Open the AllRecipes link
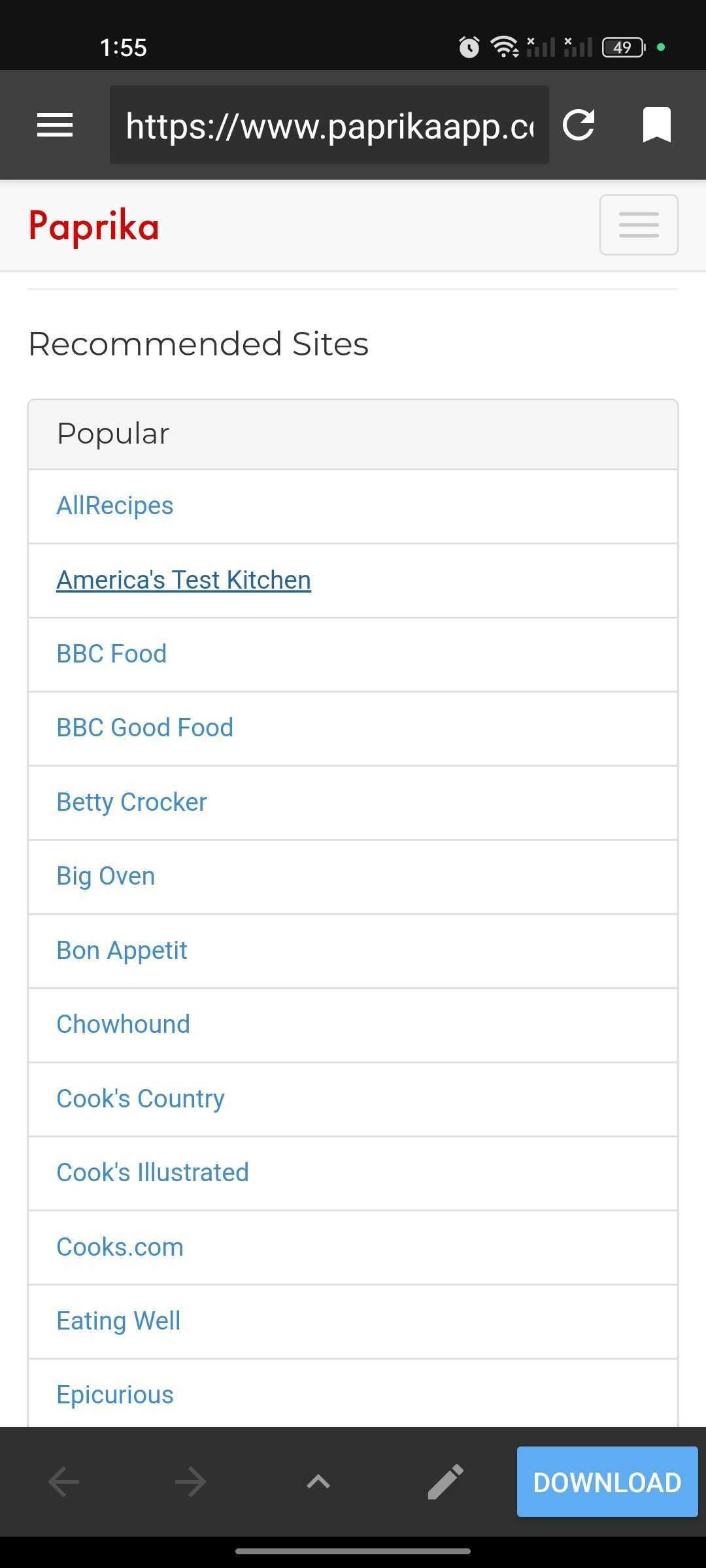Image resolution: width=706 pixels, height=1568 pixels. [x=115, y=506]
